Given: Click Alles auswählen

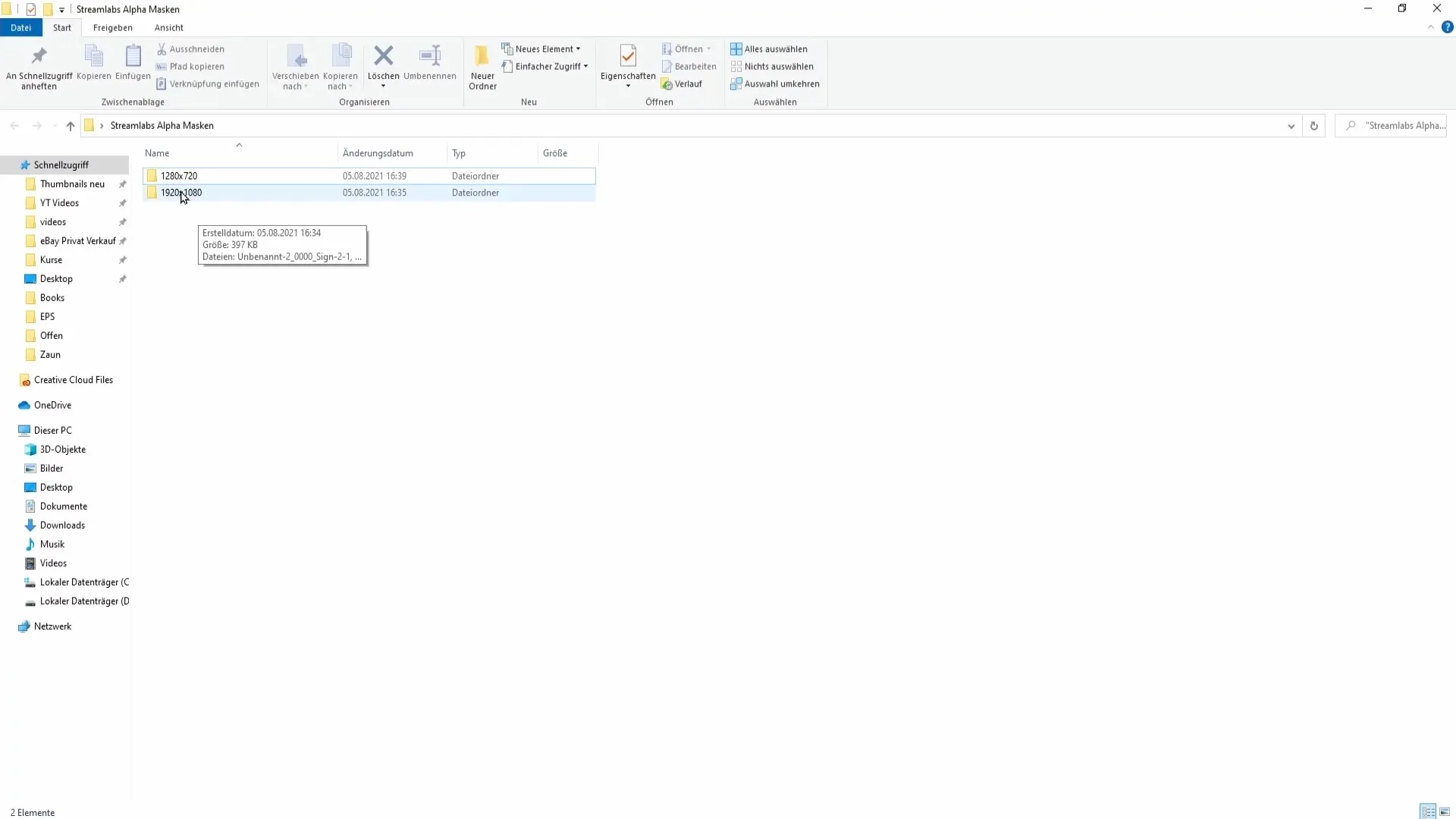Looking at the screenshot, I should coord(769,49).
